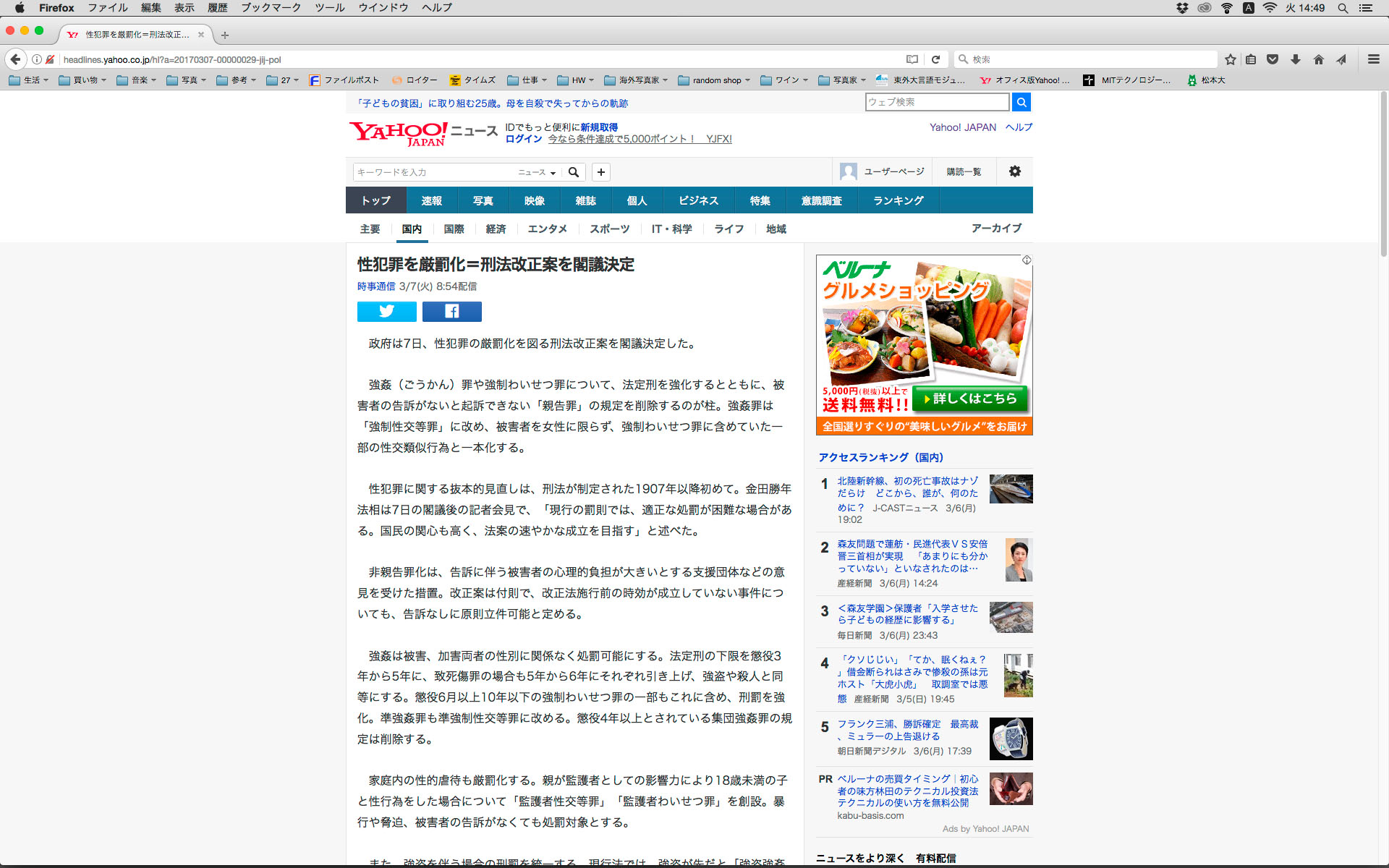Viewport: 1389px width, 868px height.
Task: Expand ニュース search category dropdown
Action: [537, 172]
